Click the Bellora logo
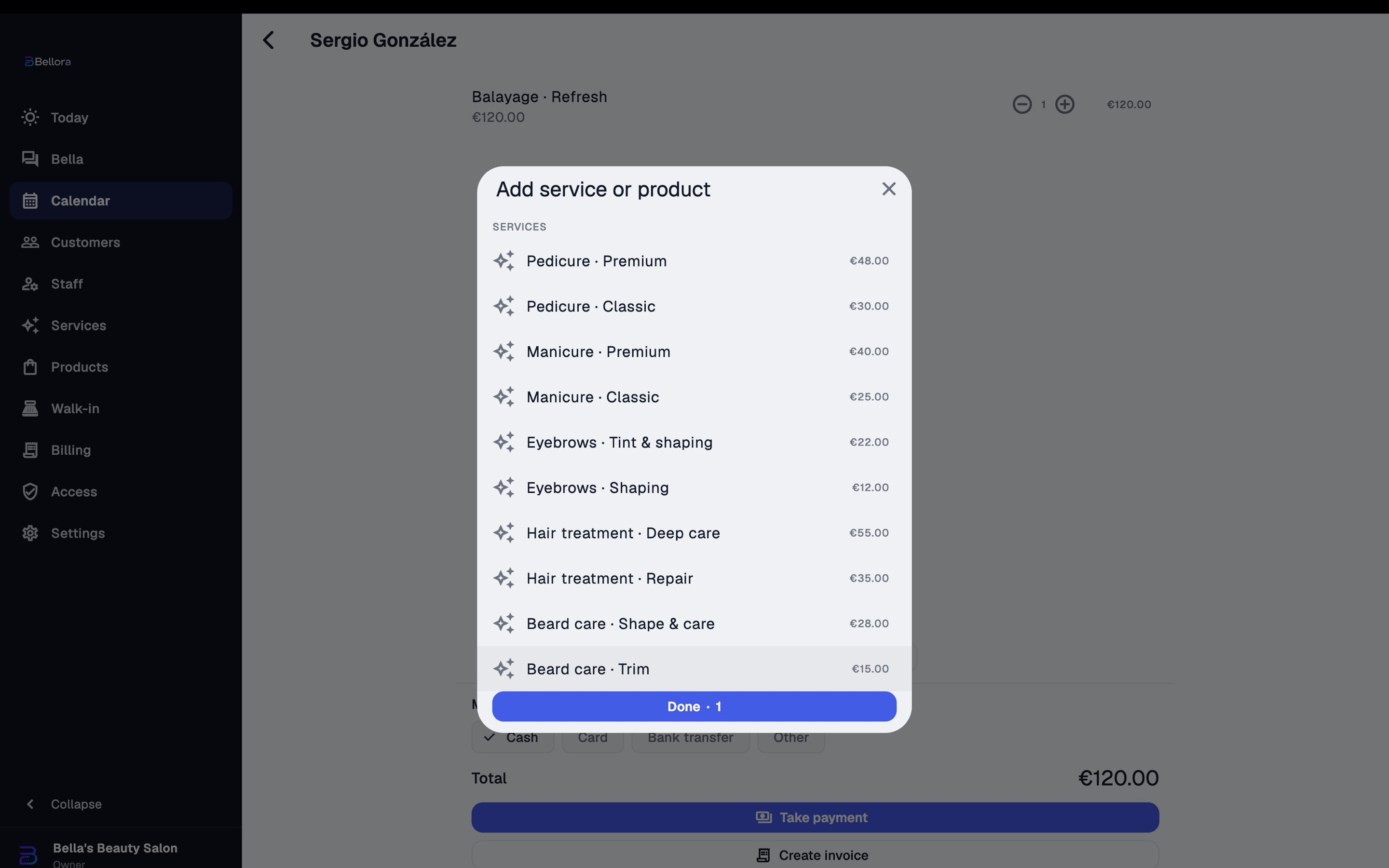Viewport: 1389px width, 868px height. click(x=48, y=61)
